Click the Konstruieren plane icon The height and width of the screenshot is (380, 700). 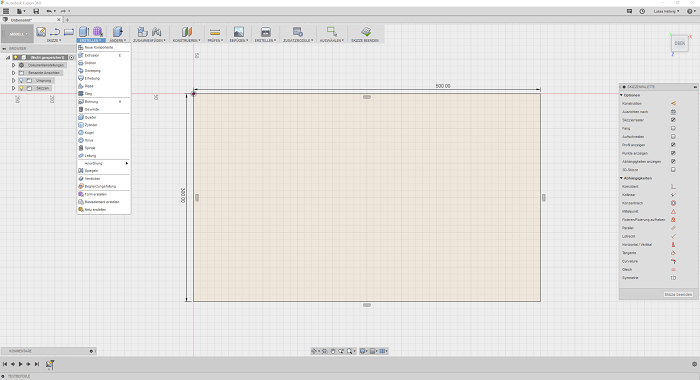pyautogui.click(x=187, y=32)
